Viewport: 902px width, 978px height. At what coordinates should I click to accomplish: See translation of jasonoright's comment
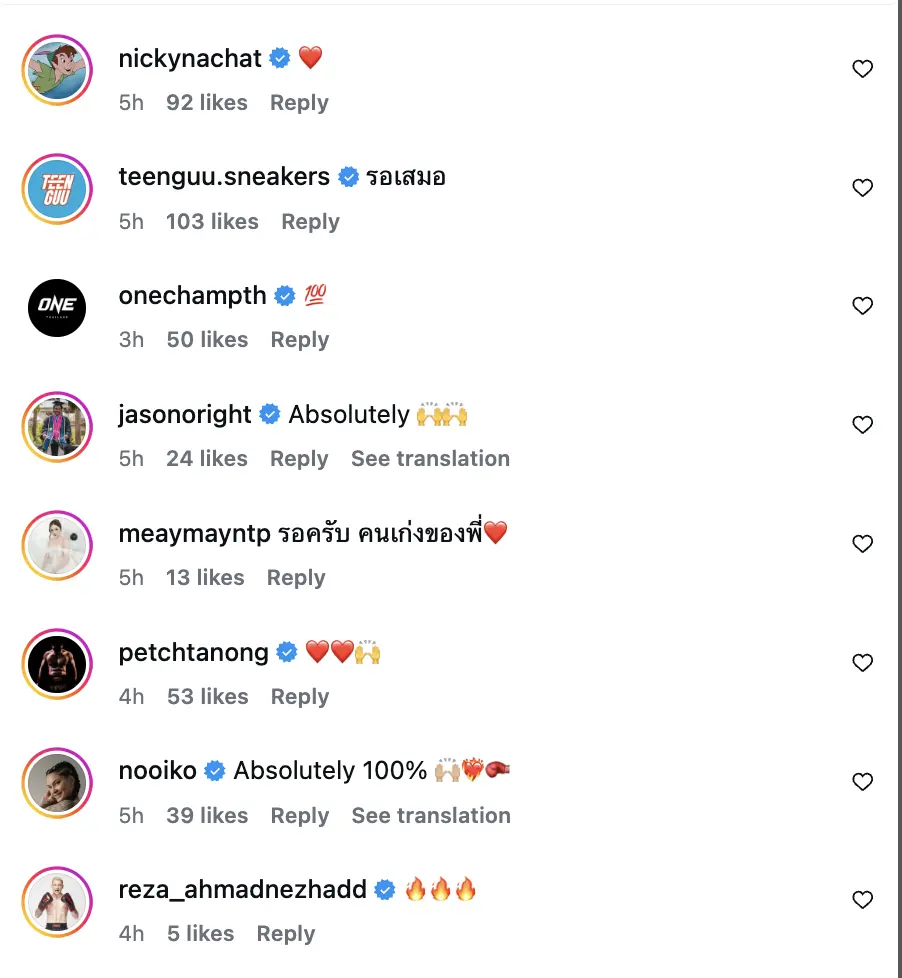tap(430, 459)
